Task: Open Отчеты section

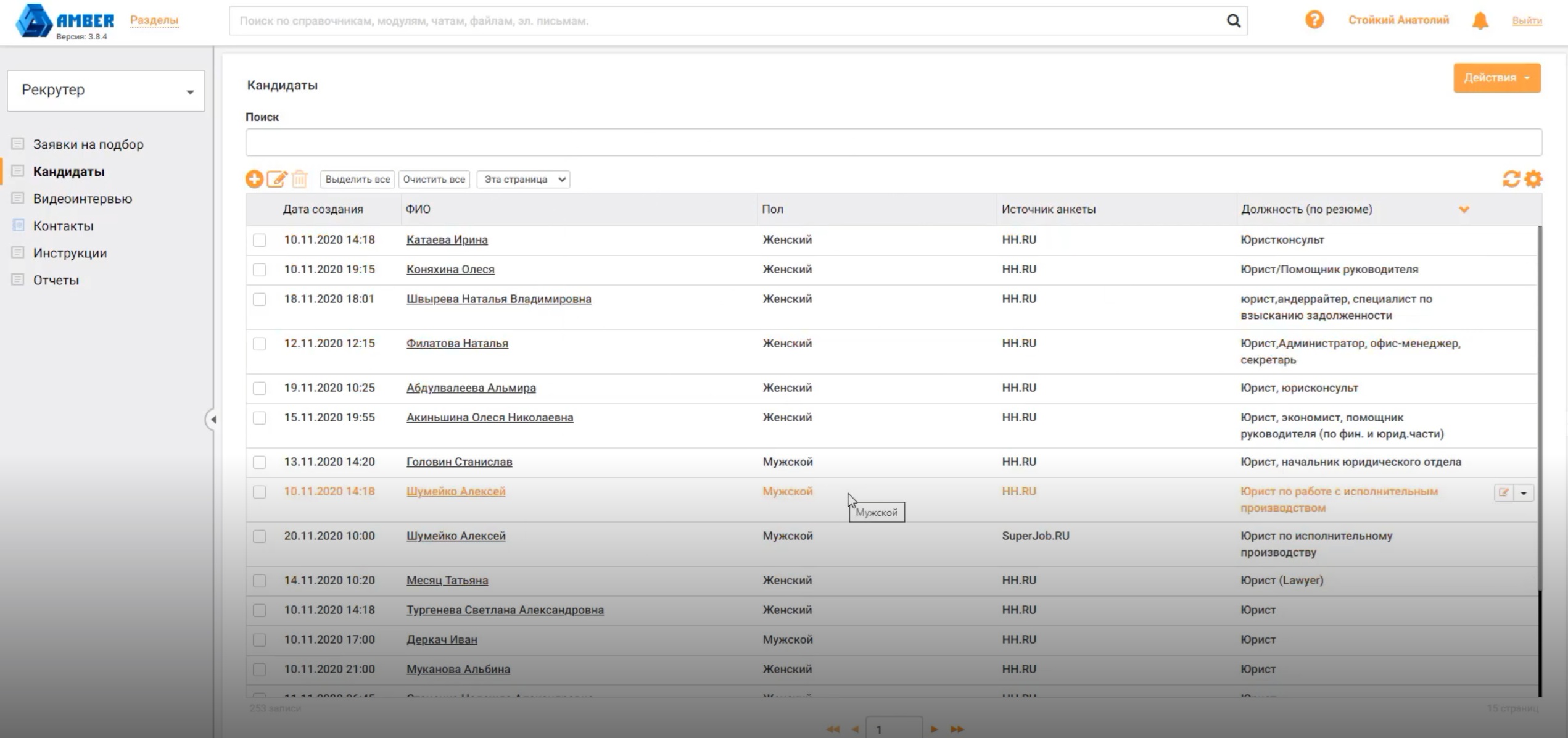Action: [x=56, y=280]
